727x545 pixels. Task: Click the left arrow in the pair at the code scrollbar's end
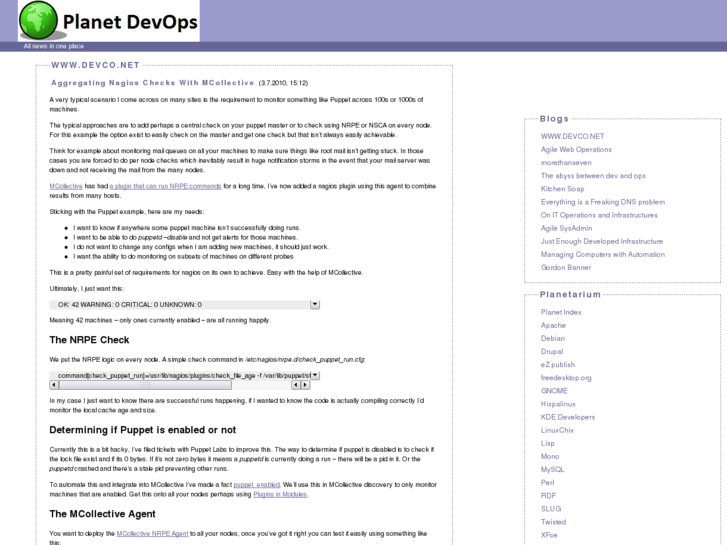296,385
